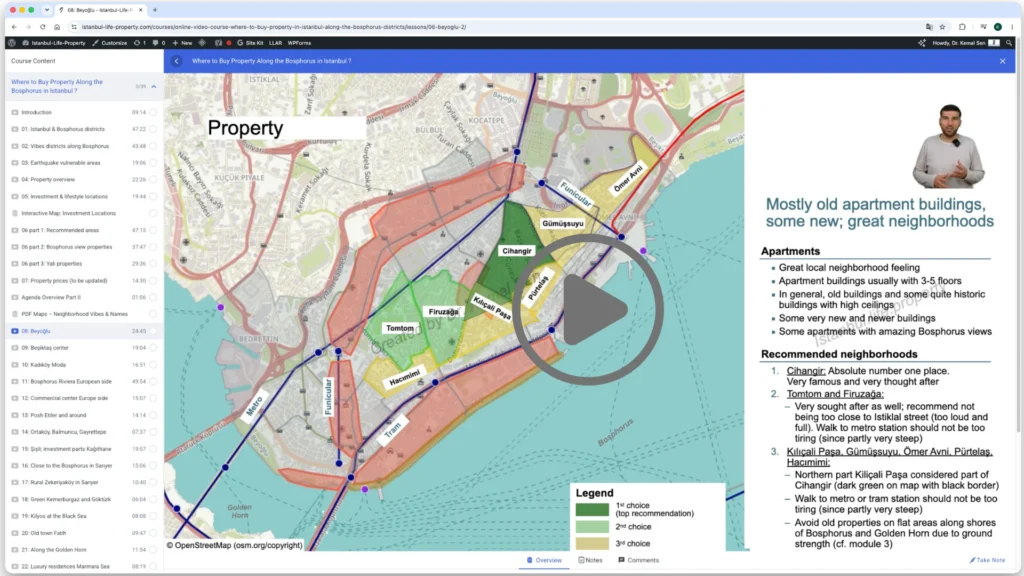This screenshot has height=576, width=1024.
Task: Switch to the Overview tab
Action: point(544,560)
